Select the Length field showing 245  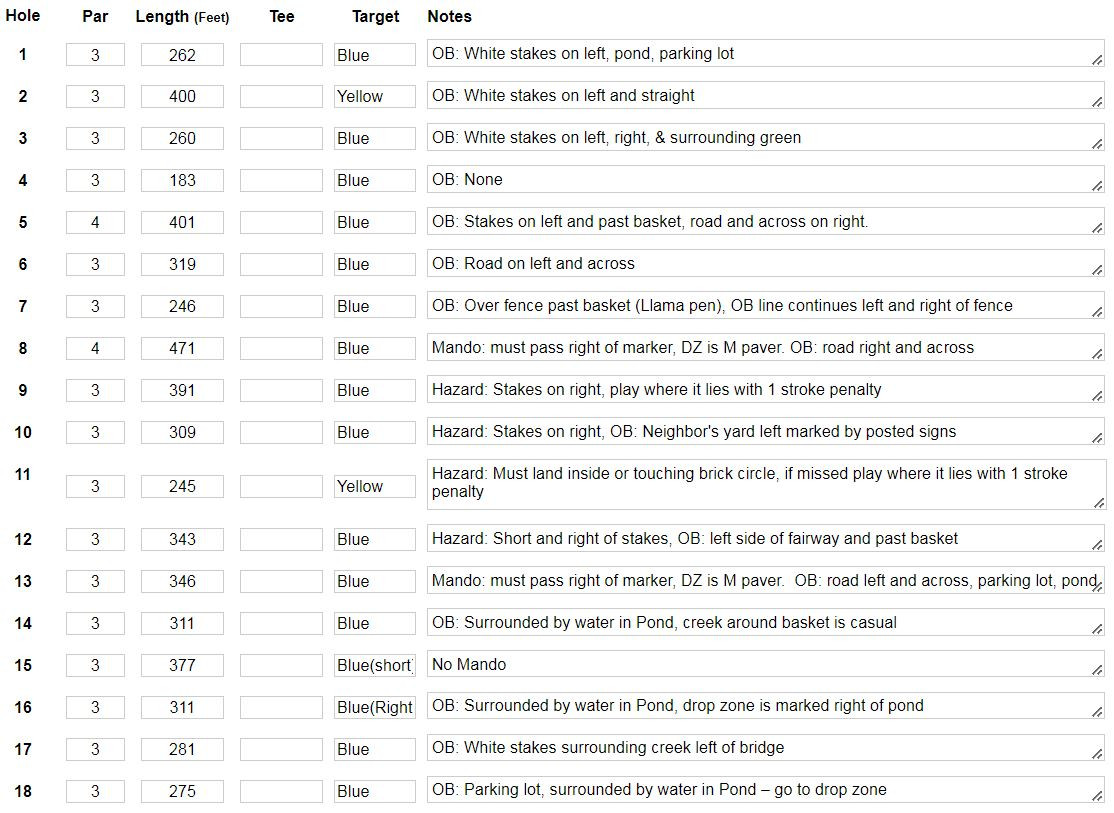click(x=182, y=486)
